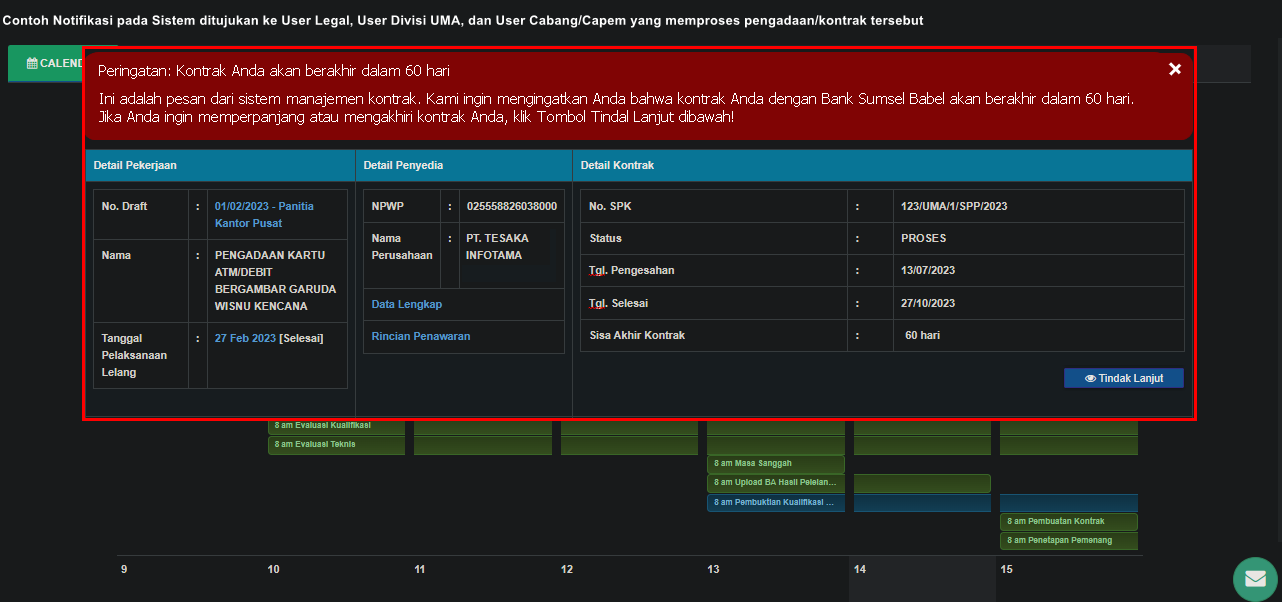Open the Penetapan Pemenang calendar event
Screen dimensions: 1282x602
click(x=1068, y=541)
